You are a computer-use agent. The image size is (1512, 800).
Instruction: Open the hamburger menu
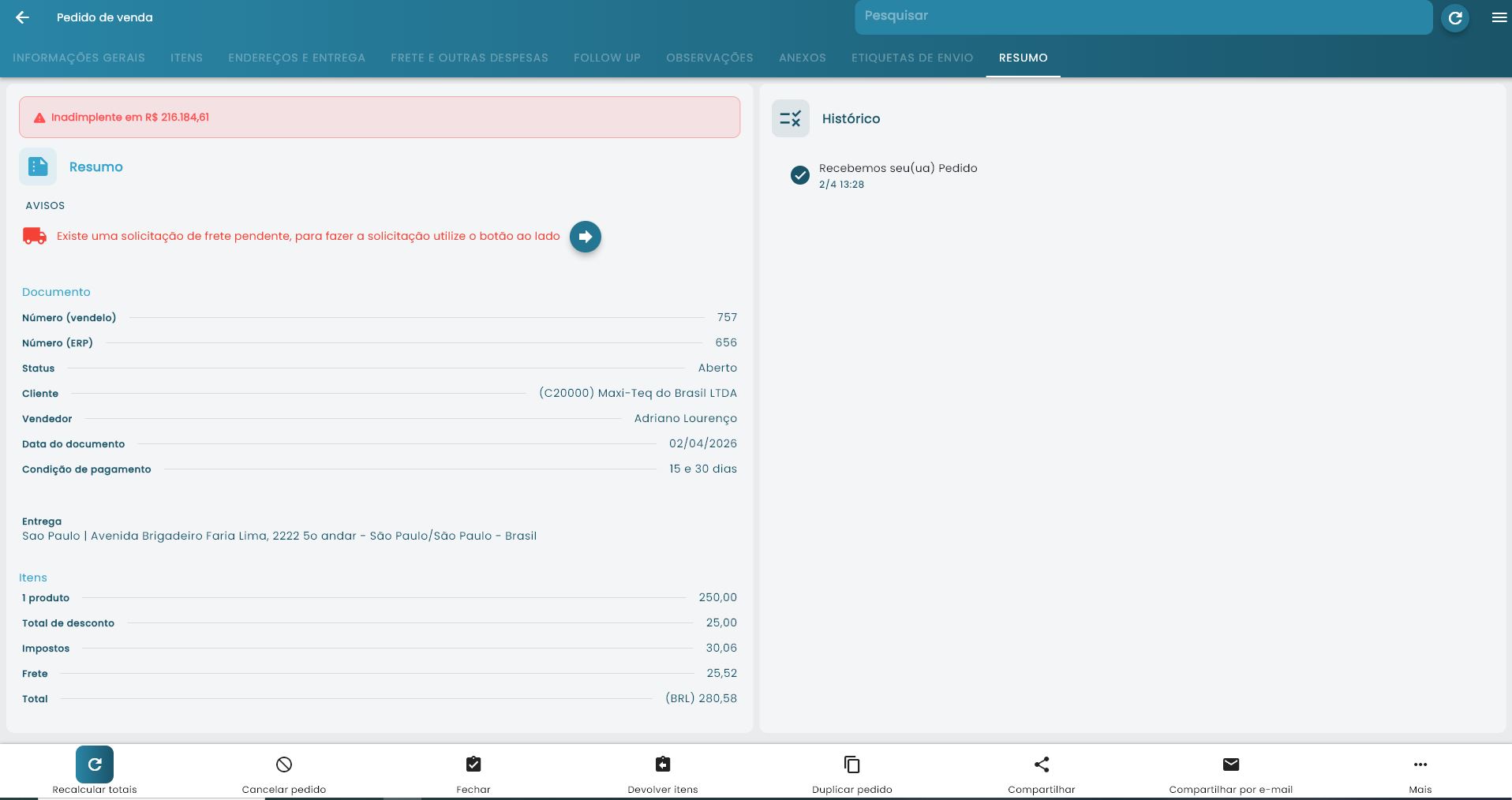(x=1499, y=17)
